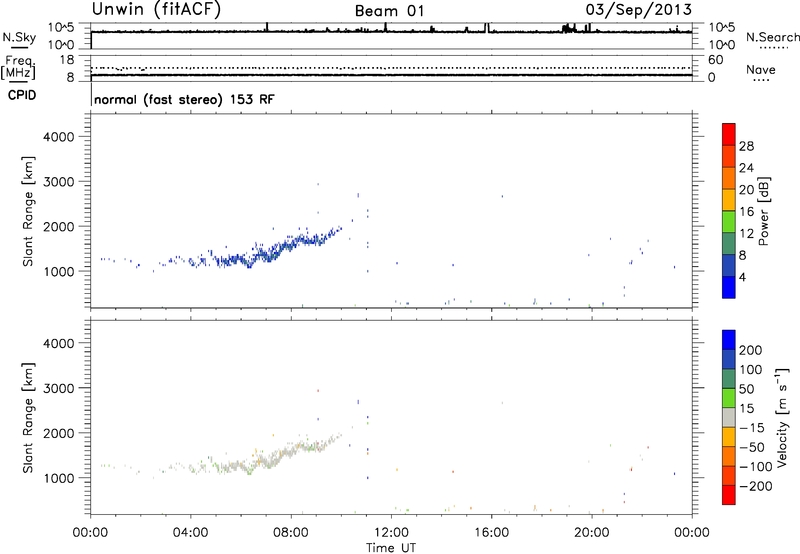Pick the red top segment of Power color bar
The width and height of the screenshot is (800, 554).
[x=729, y=134]
